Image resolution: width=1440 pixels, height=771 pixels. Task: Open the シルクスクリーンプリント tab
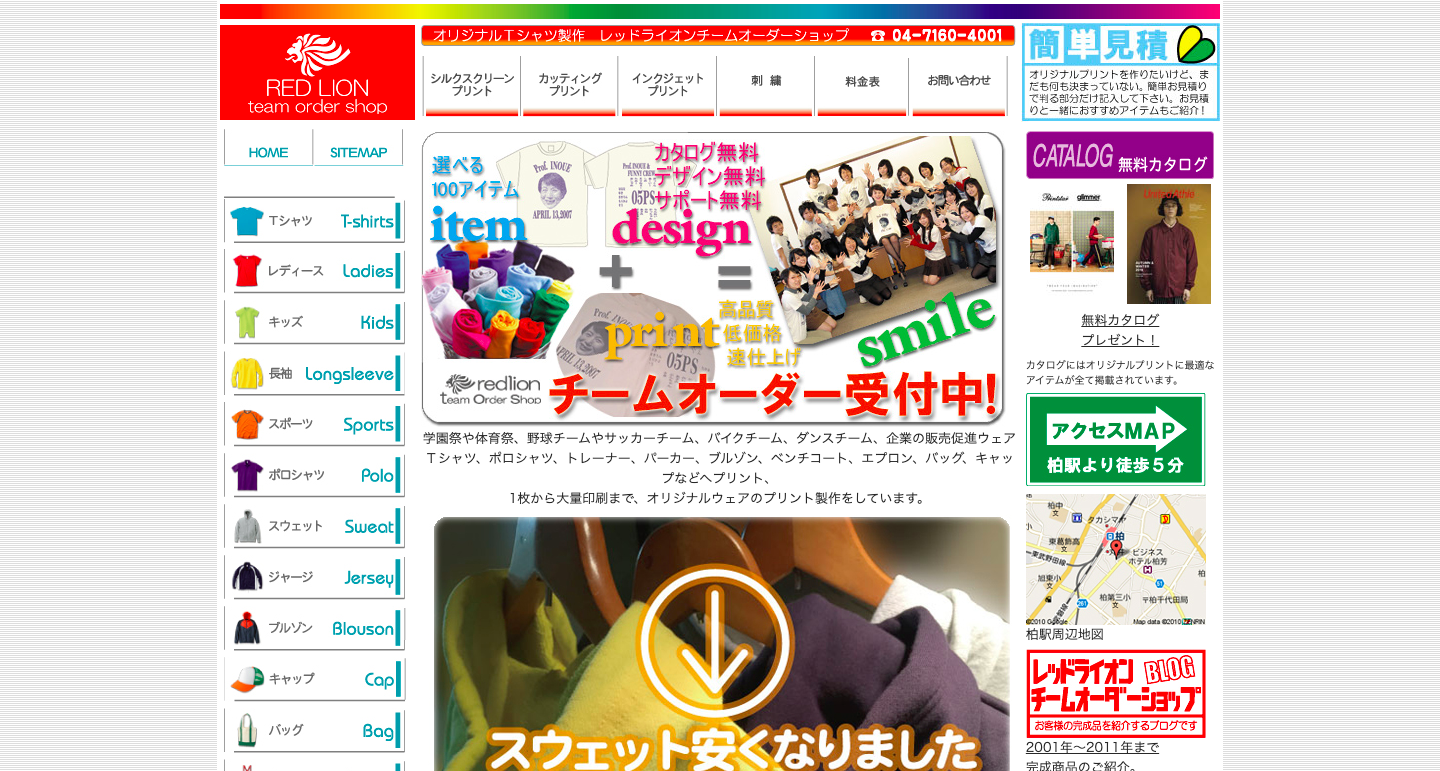click(471, 85)
